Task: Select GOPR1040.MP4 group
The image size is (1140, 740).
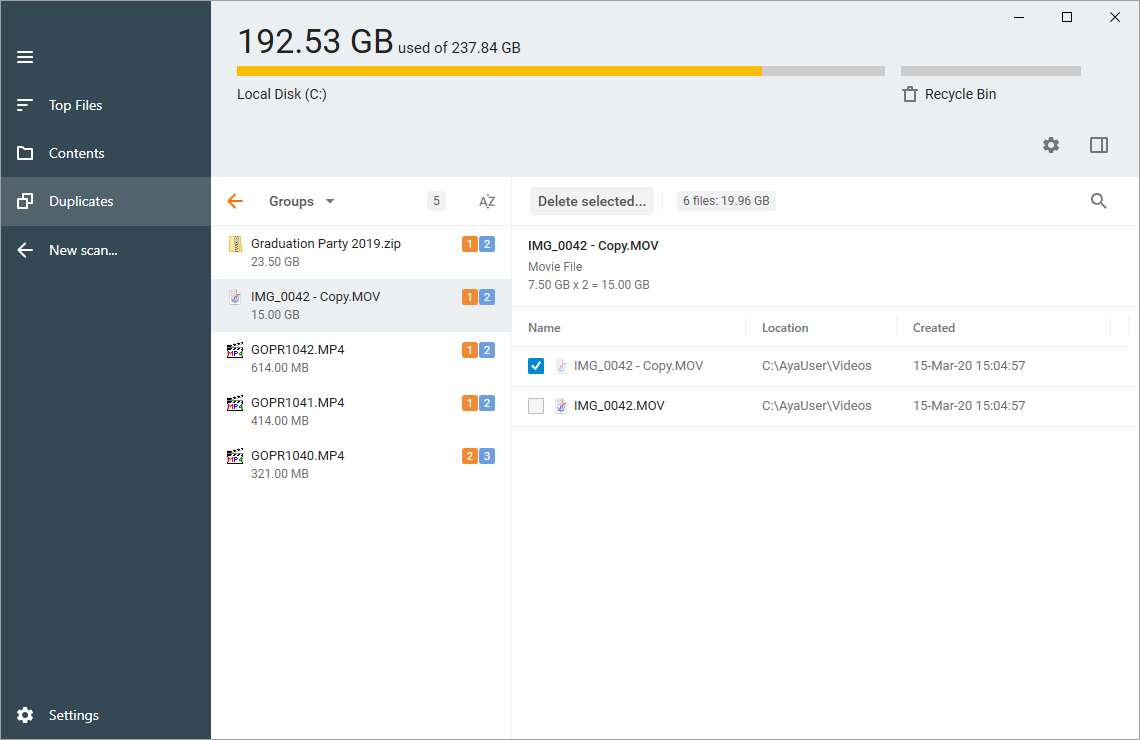Action: point(361,464)
